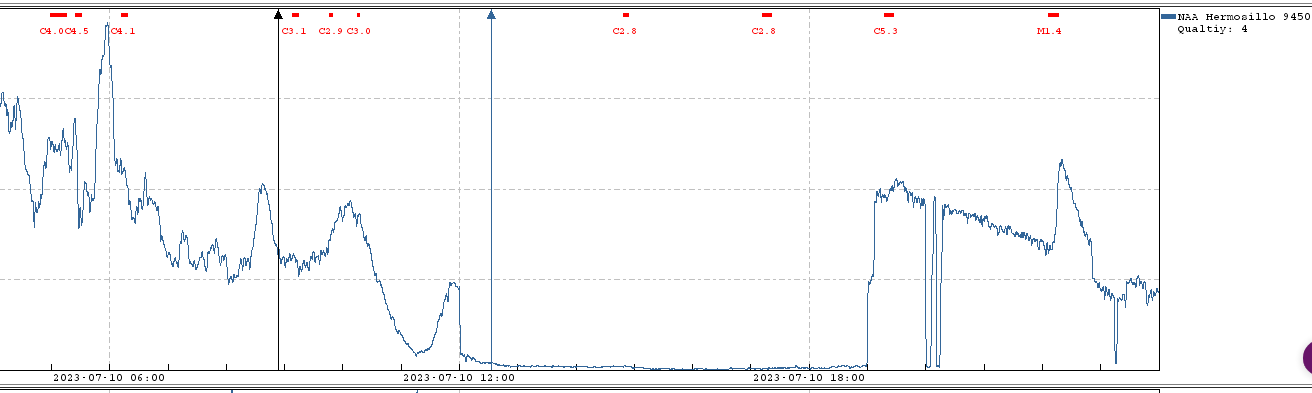Select the red flare bar above C5.3
This screenshot has height=393, width=1312.
[x=889, y=15]
